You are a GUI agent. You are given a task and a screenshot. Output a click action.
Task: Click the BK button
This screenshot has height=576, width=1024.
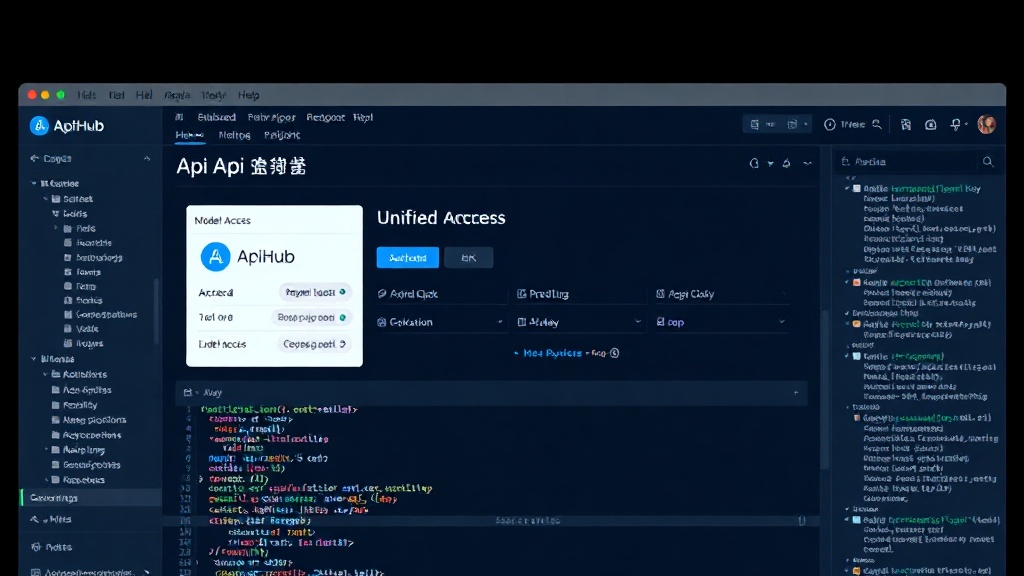click(x=468, y=257)
